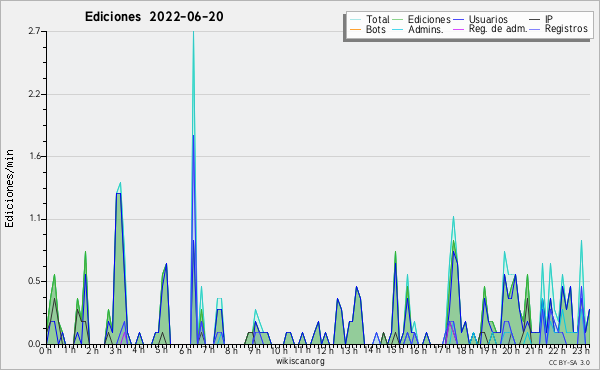Click the 'Bots' legend label

375,29
